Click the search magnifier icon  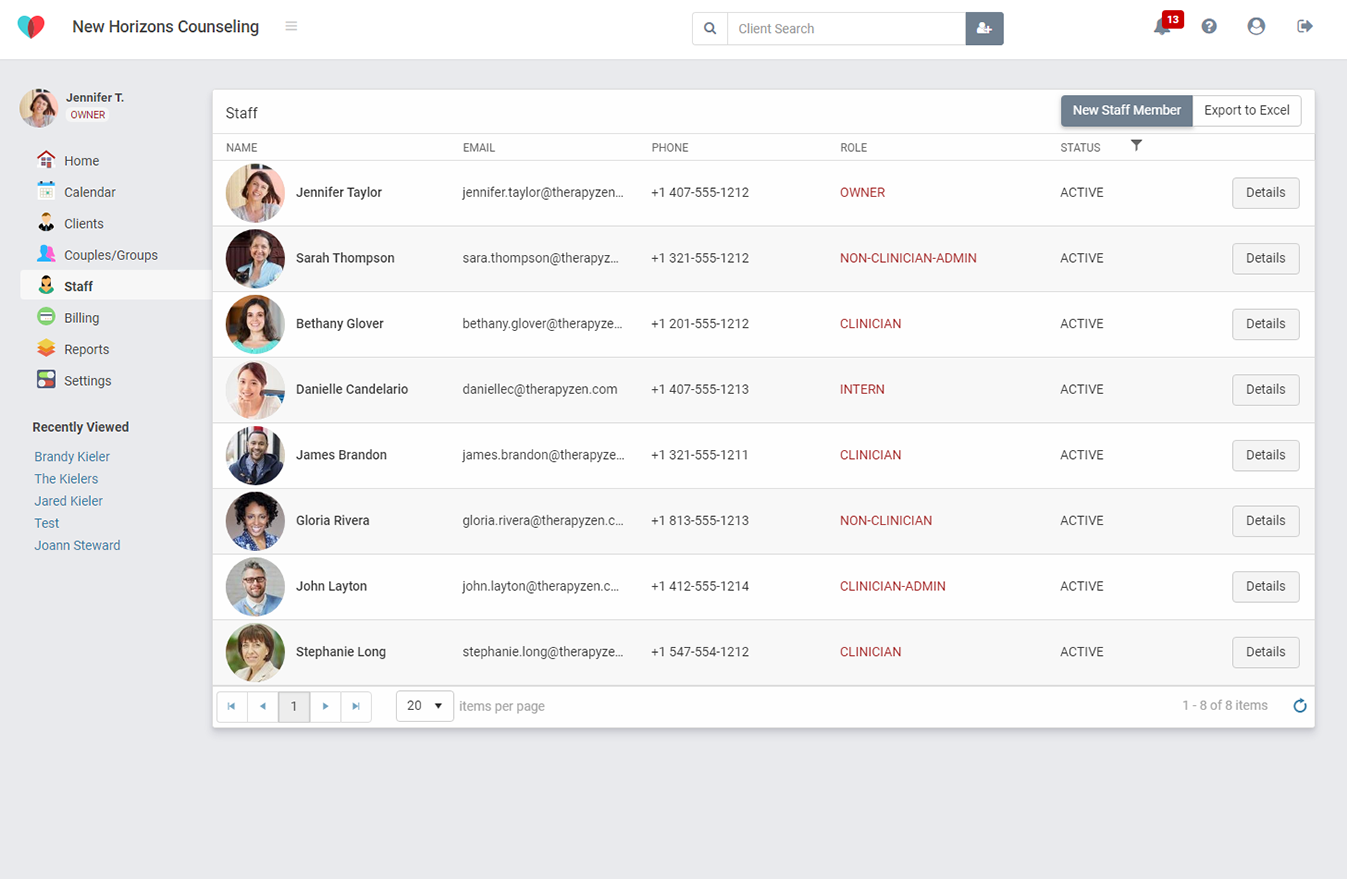(x=710, y=28)
